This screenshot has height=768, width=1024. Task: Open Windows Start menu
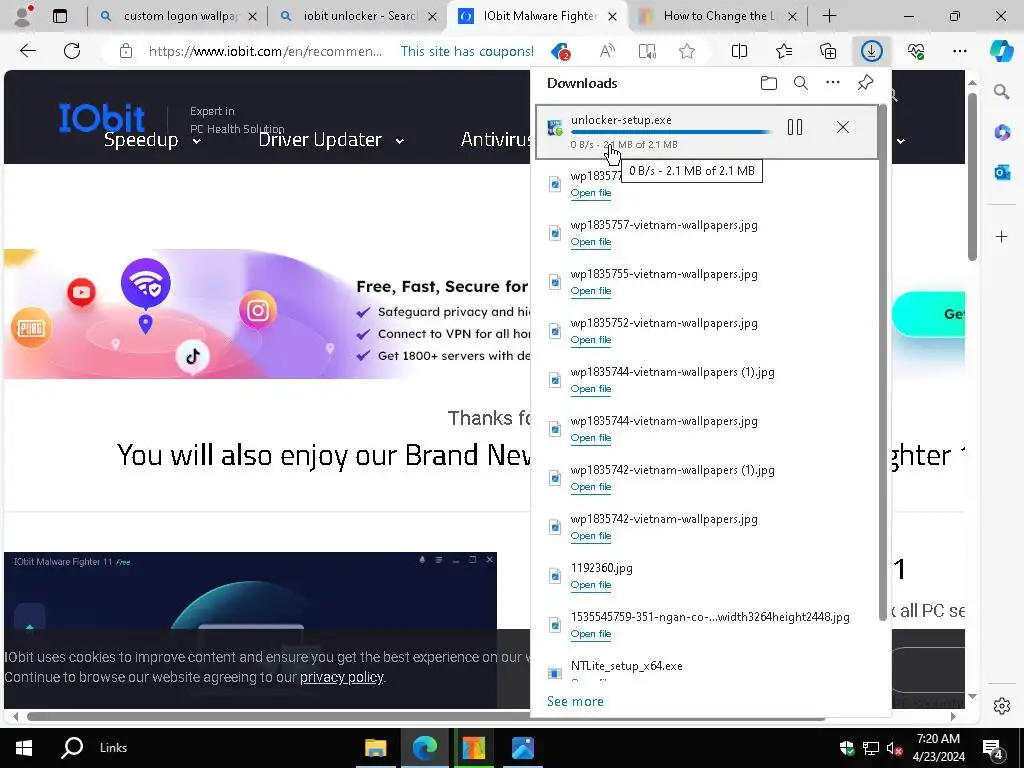pos(24,748)
